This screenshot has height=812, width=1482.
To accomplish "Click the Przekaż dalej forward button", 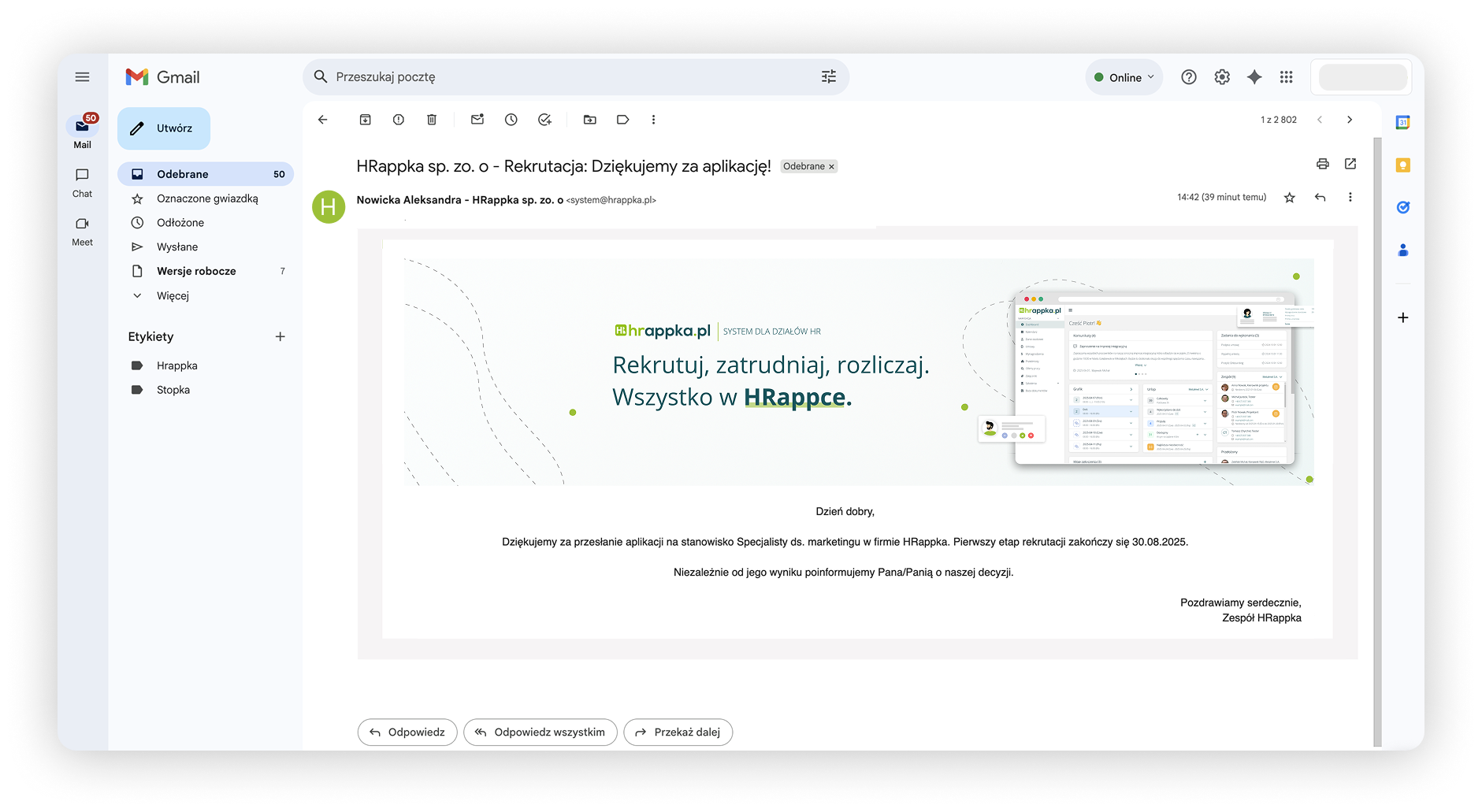I will (678, 732).
